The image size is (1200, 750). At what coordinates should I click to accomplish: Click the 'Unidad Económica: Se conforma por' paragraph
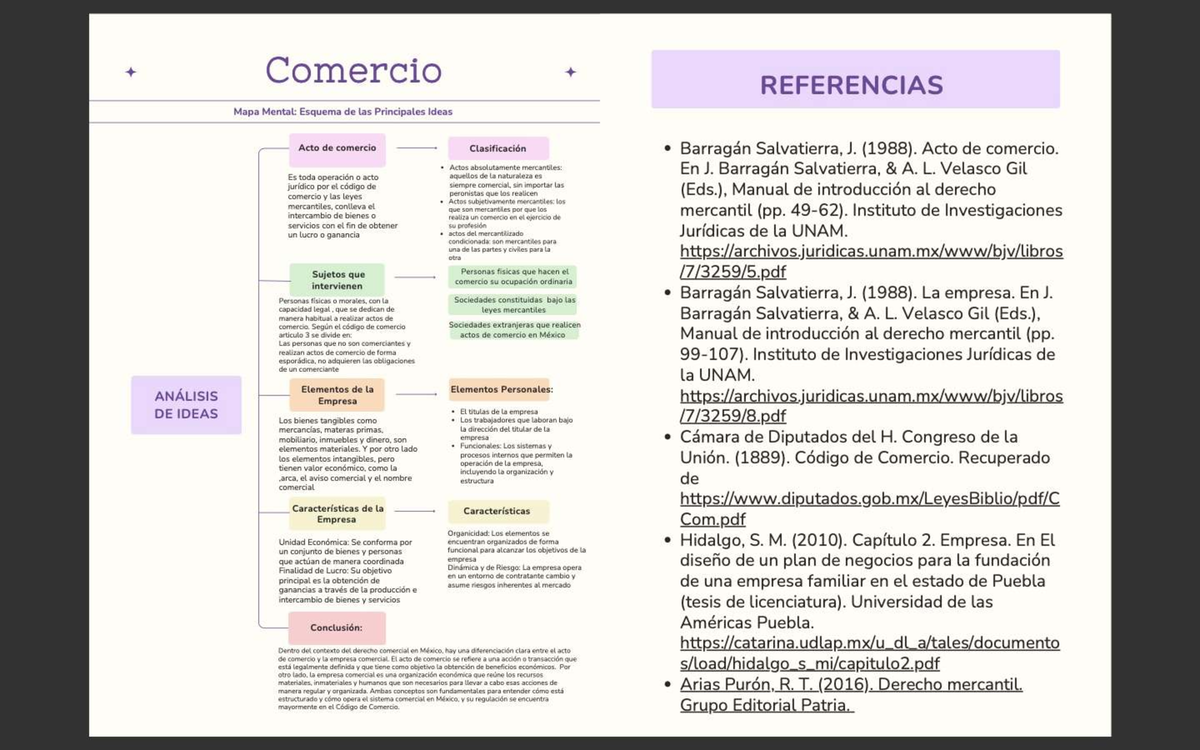coord(346,571)
